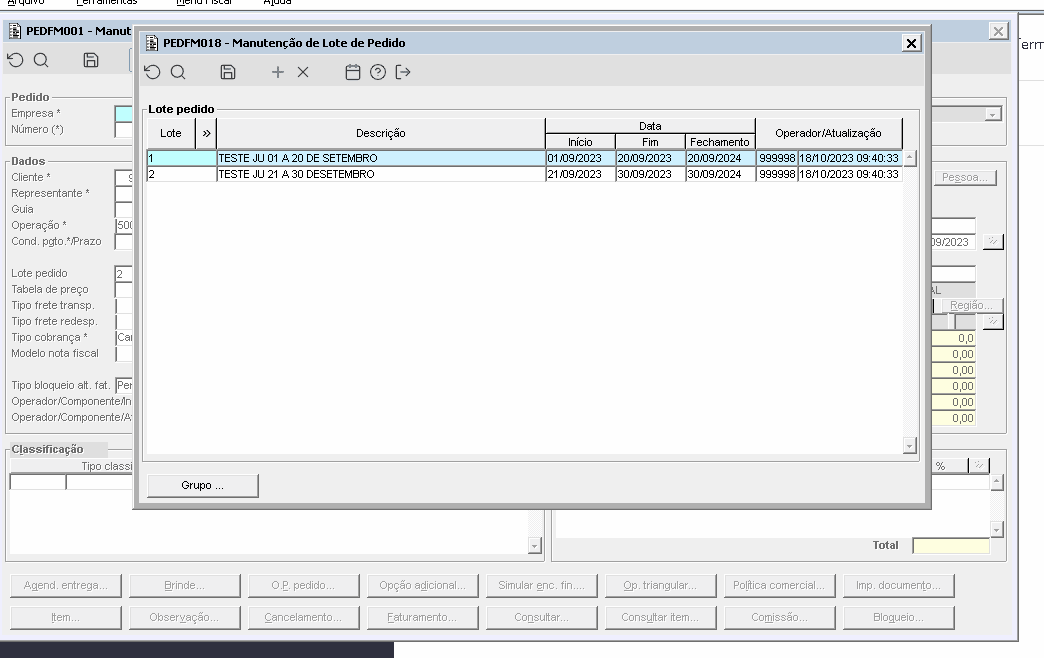Click the Simular enc. fin.... button

(541, 585)
